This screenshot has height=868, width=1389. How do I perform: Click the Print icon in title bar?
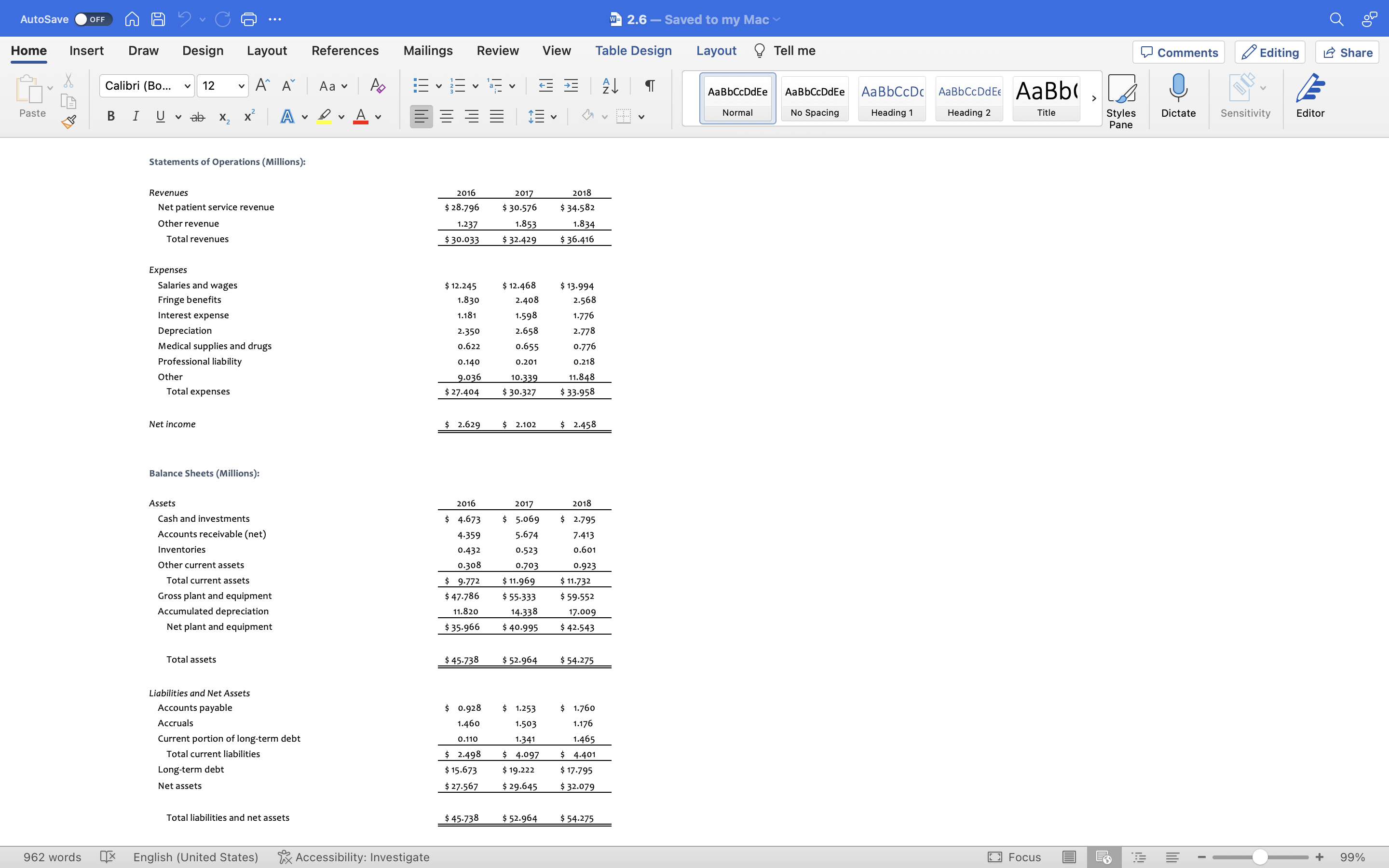point(248,19)
